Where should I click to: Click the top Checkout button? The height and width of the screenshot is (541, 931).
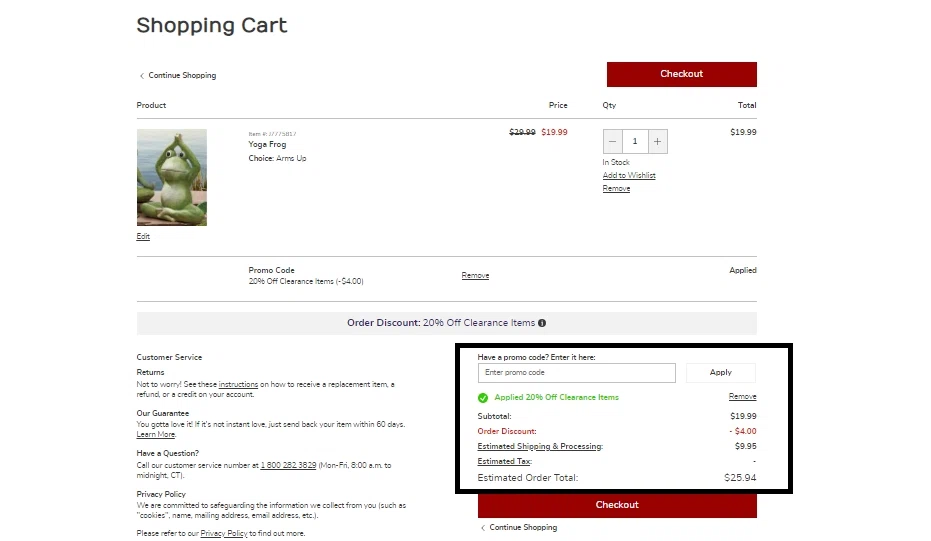pyautogui.click(x=681, y=74)
